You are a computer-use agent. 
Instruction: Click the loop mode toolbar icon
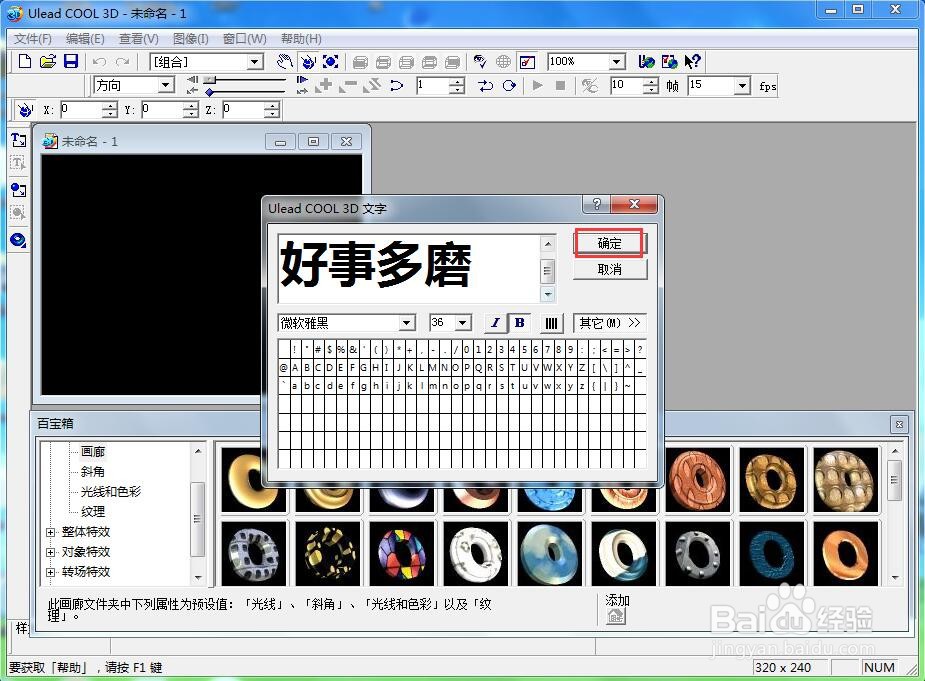tap(486, 86)
